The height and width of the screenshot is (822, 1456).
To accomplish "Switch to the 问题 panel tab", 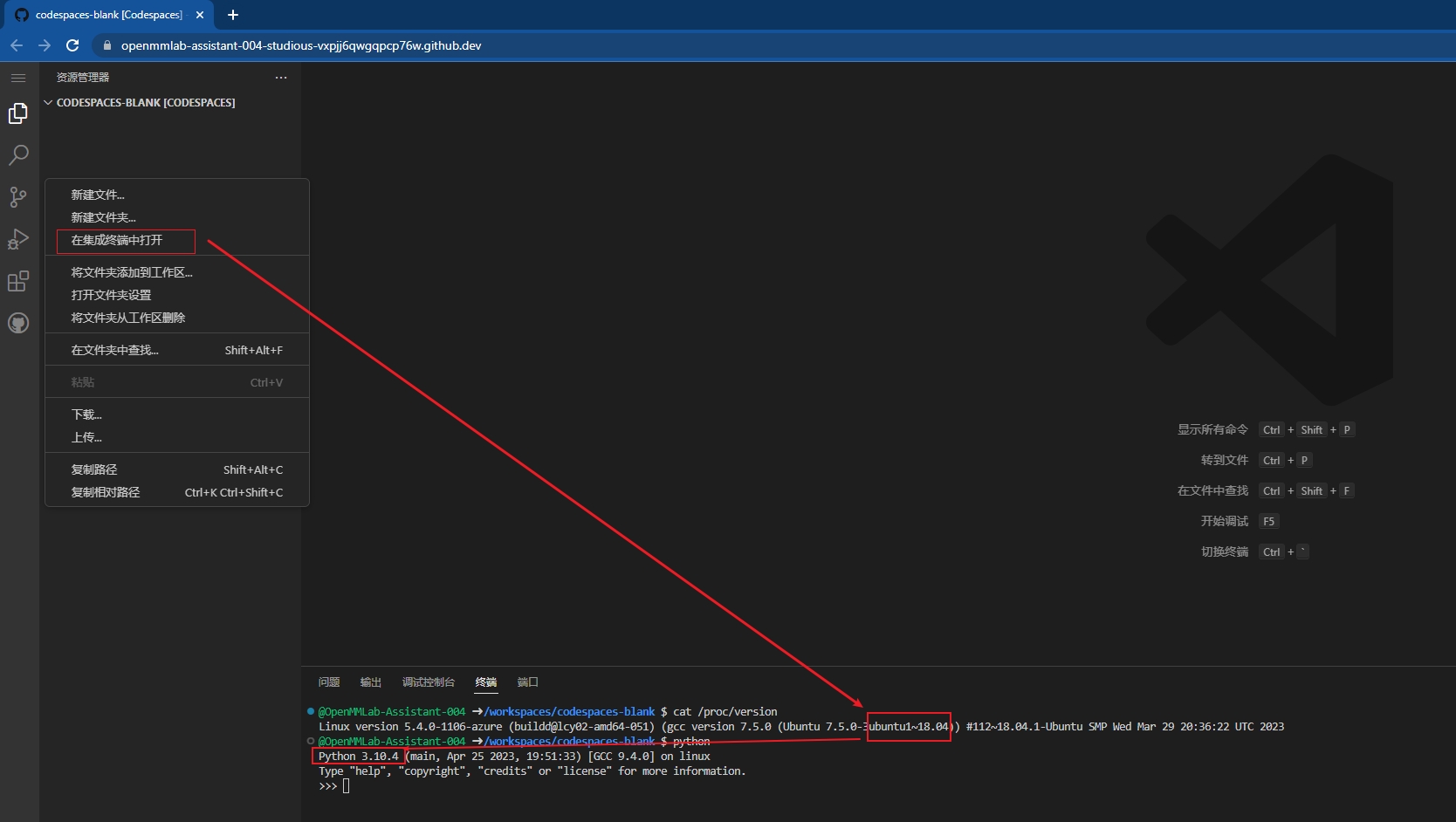I will click(329, 682).
